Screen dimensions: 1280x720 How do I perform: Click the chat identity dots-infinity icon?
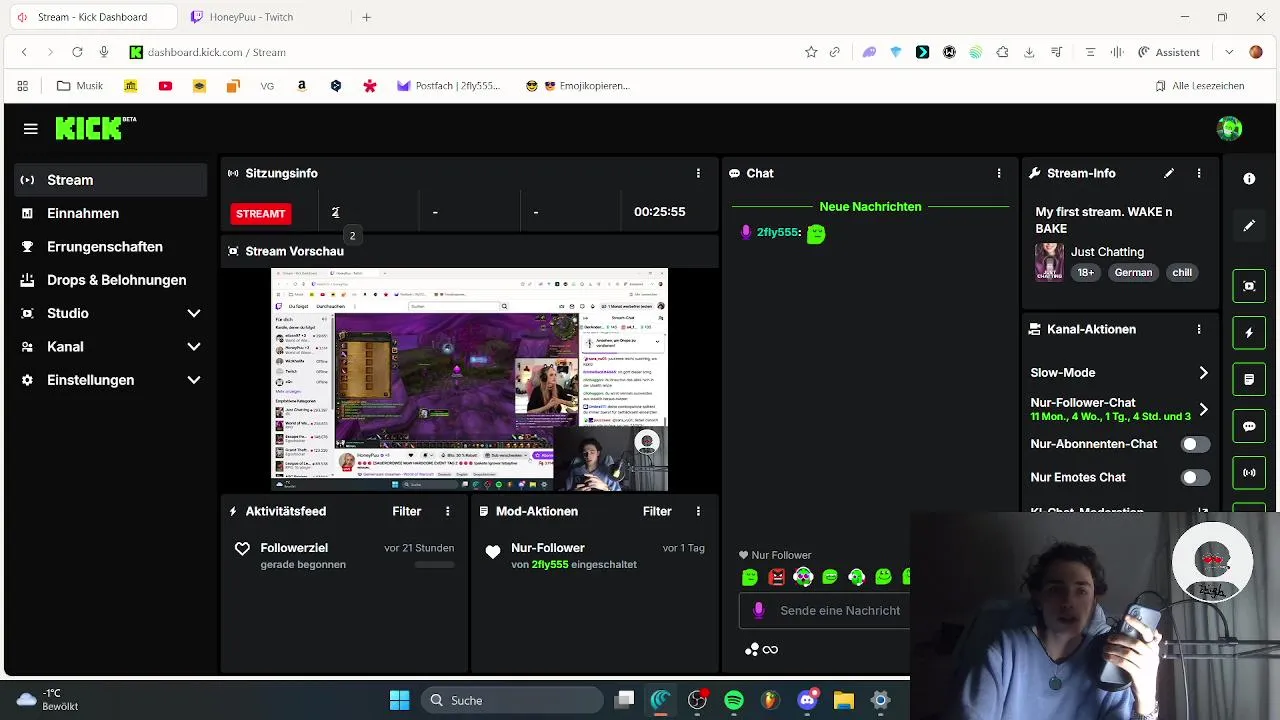coord(761,650)
